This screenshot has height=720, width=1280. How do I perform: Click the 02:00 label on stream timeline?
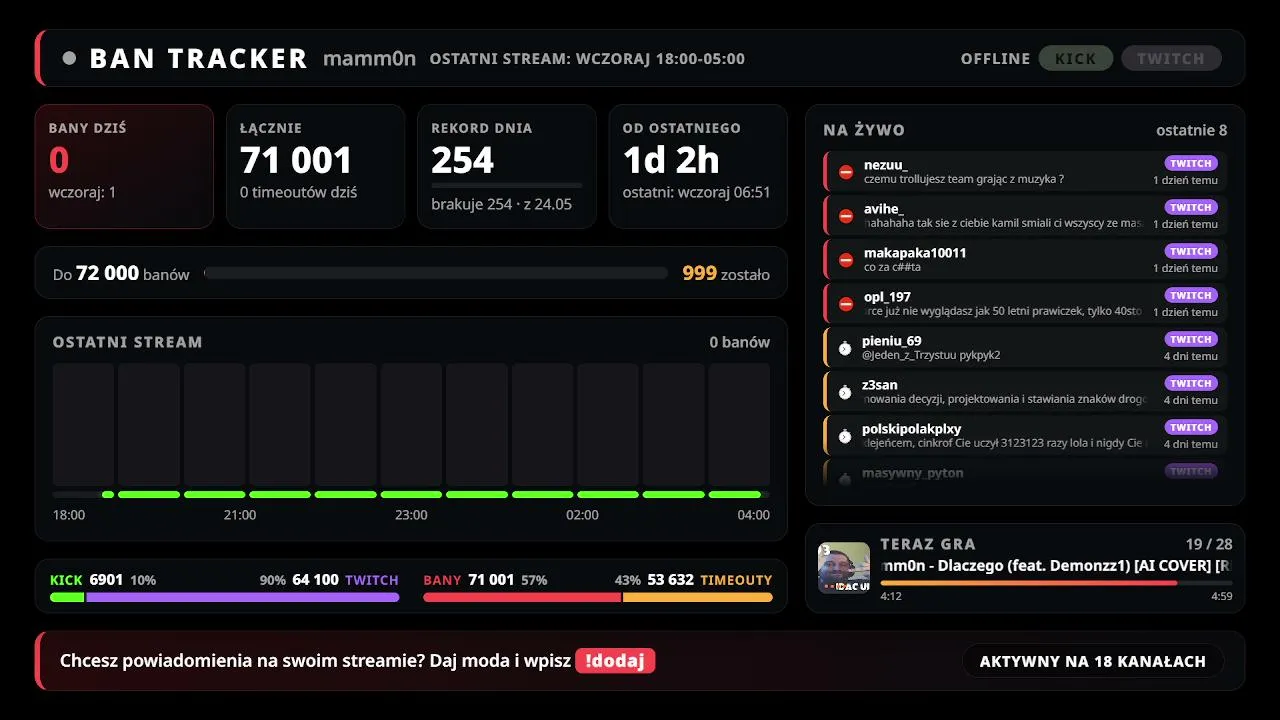(582, 515)
